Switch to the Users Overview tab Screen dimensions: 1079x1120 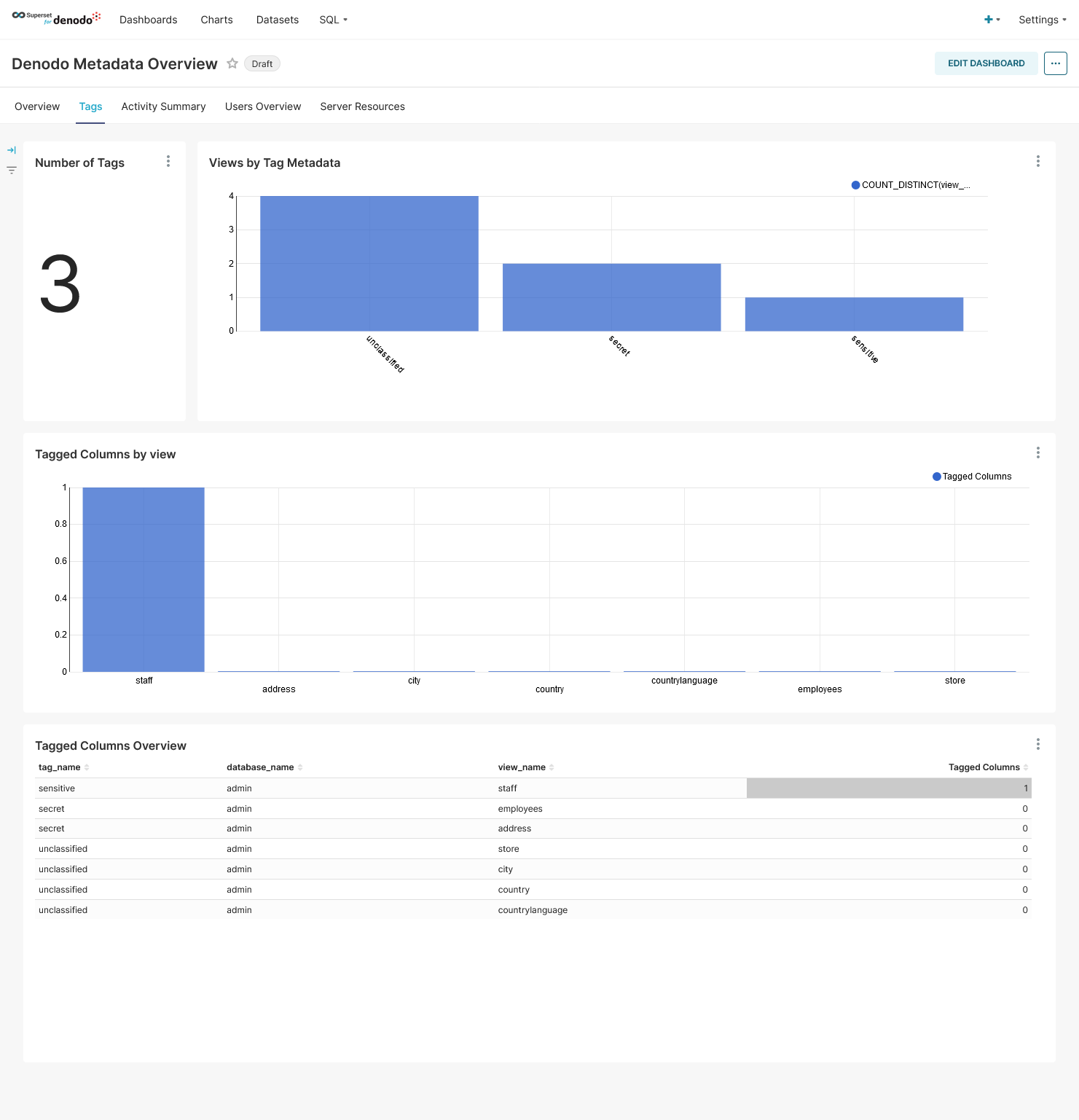click(x=263, y=106)
